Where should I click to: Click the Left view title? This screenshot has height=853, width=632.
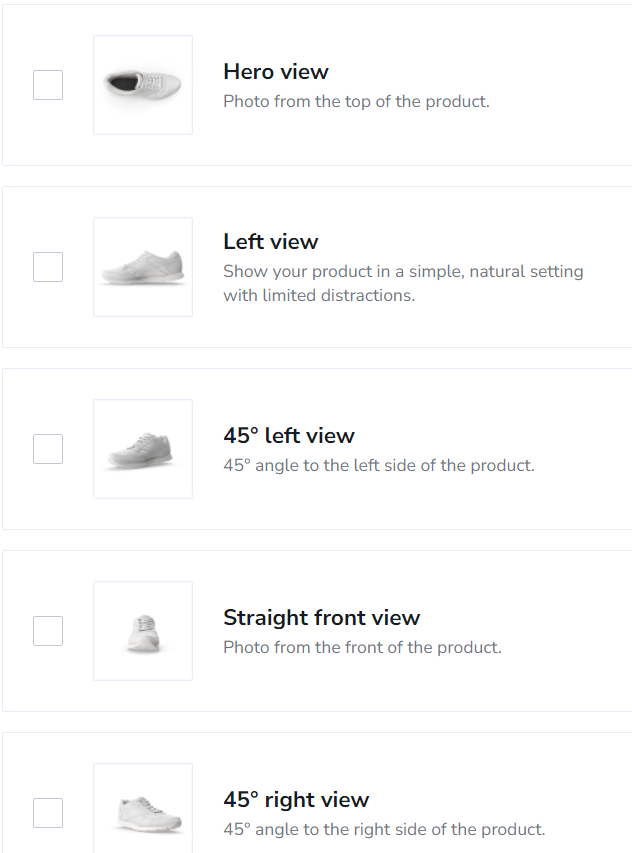(271, 242)
